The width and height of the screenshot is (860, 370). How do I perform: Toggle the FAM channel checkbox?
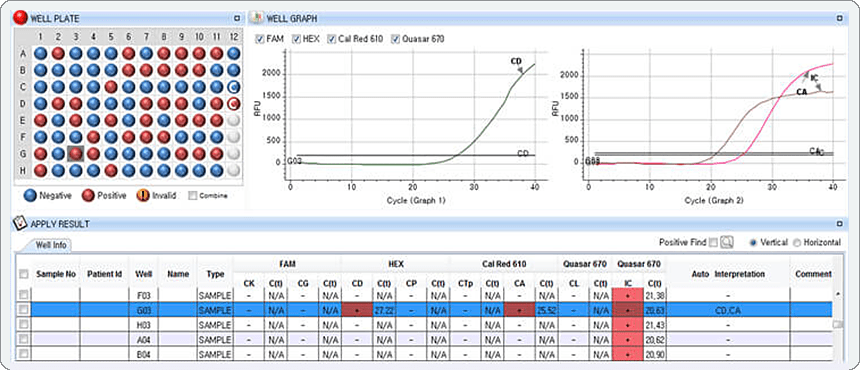[260, 39]
